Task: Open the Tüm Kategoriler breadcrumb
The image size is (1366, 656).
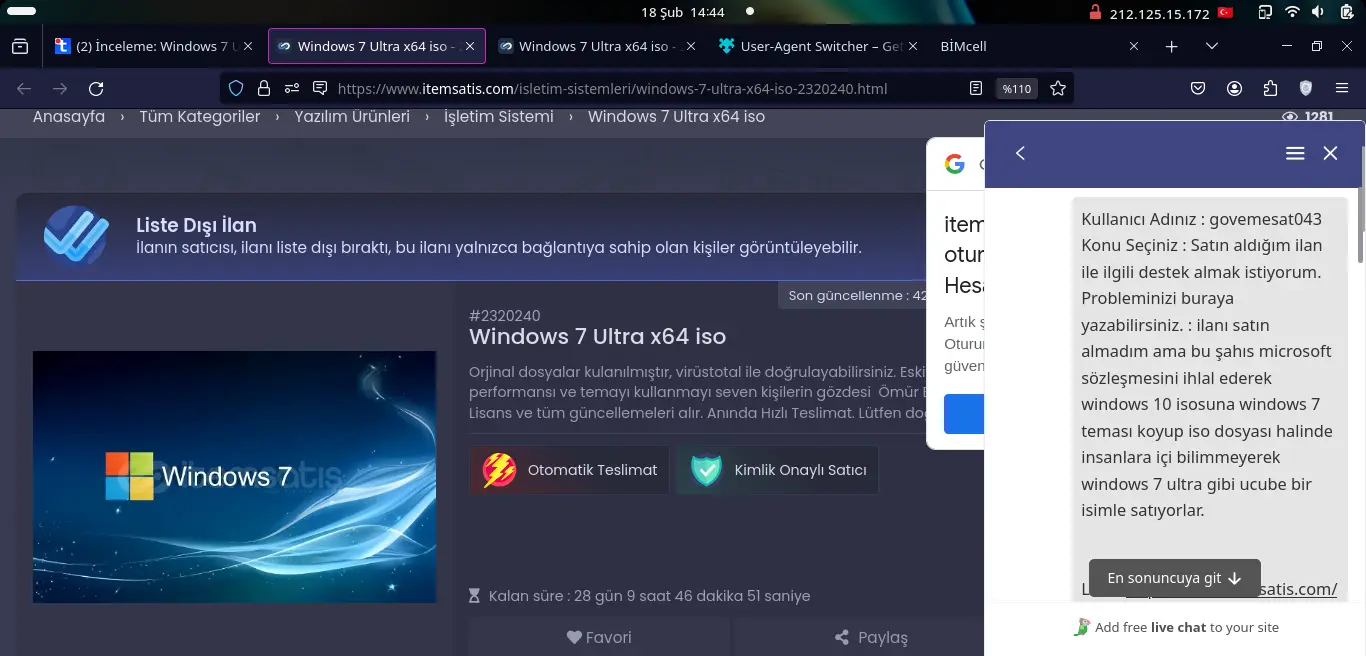Action: point(200,116)
